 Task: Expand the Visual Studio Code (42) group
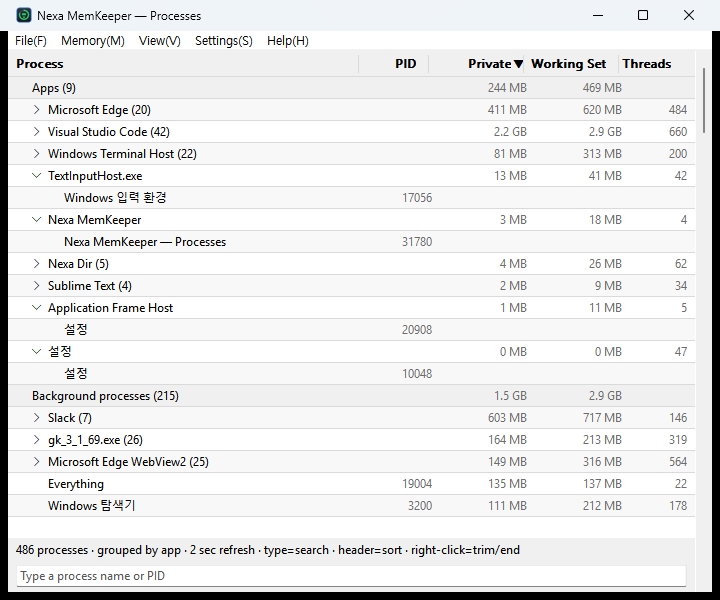(37, 132)
